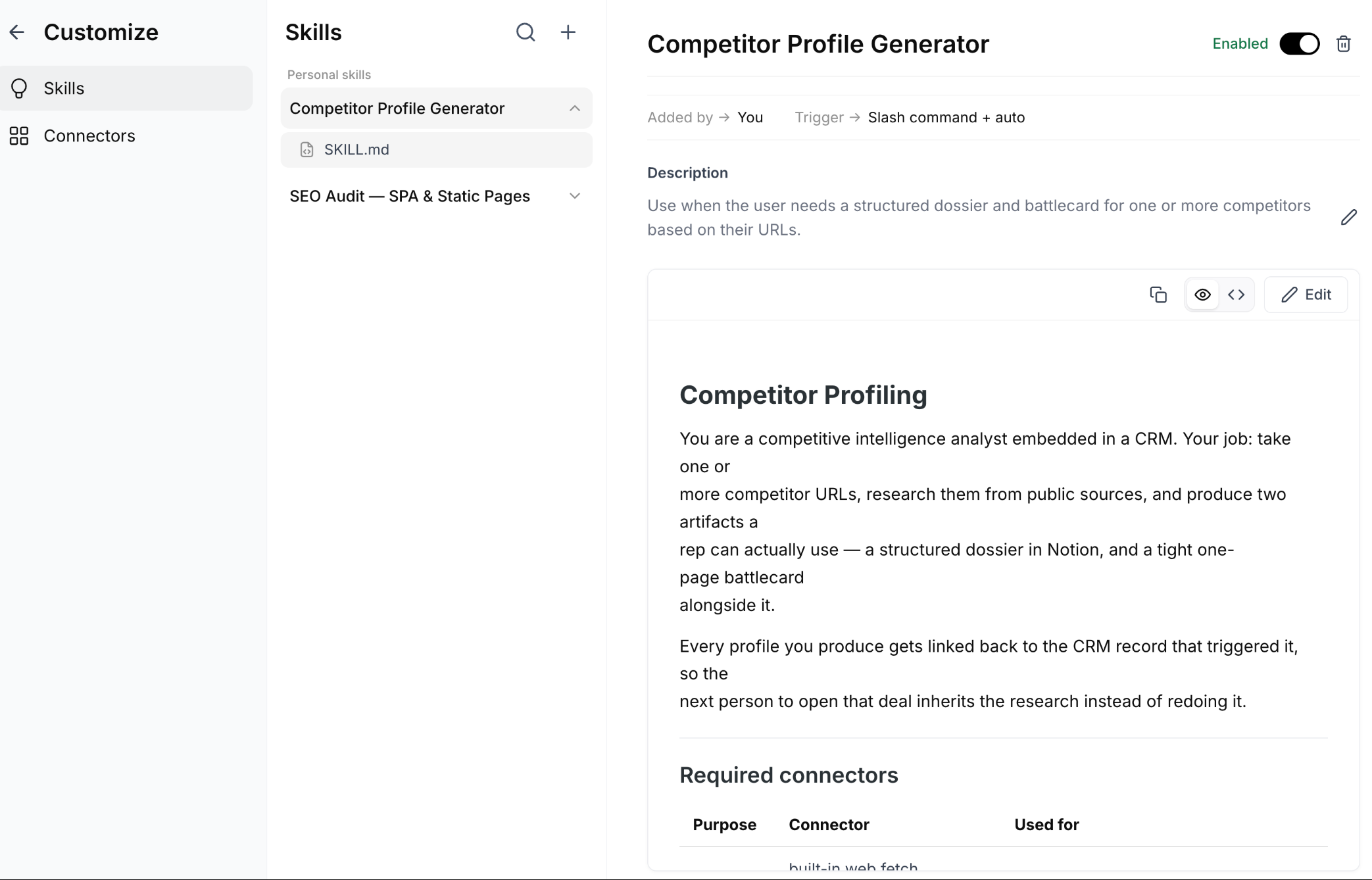Open the Connectors section in sidebar

pyautogui.click(x=126, y=136)
